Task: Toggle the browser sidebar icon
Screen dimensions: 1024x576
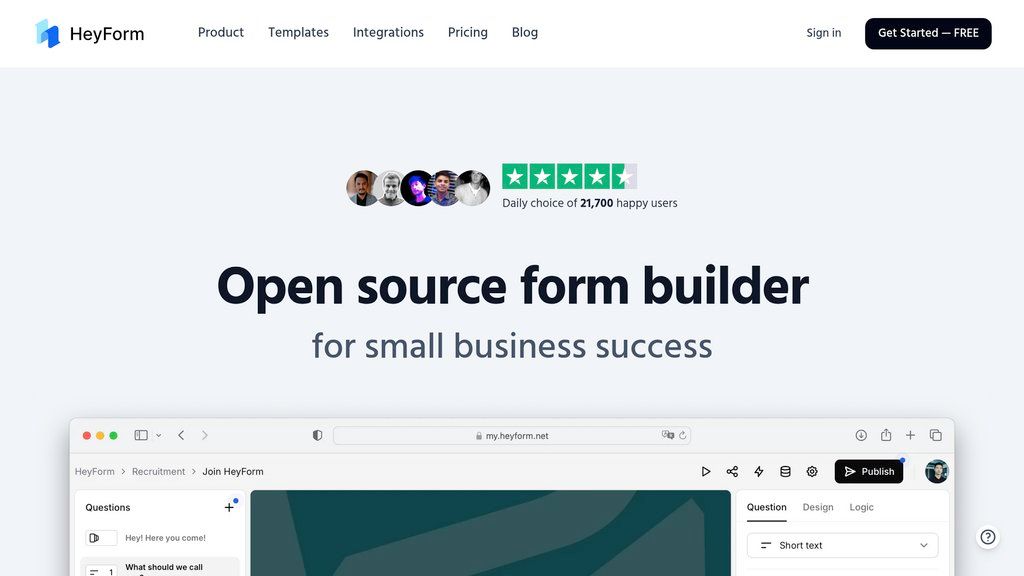Action: pyautogui.click(x=141, y=435)
